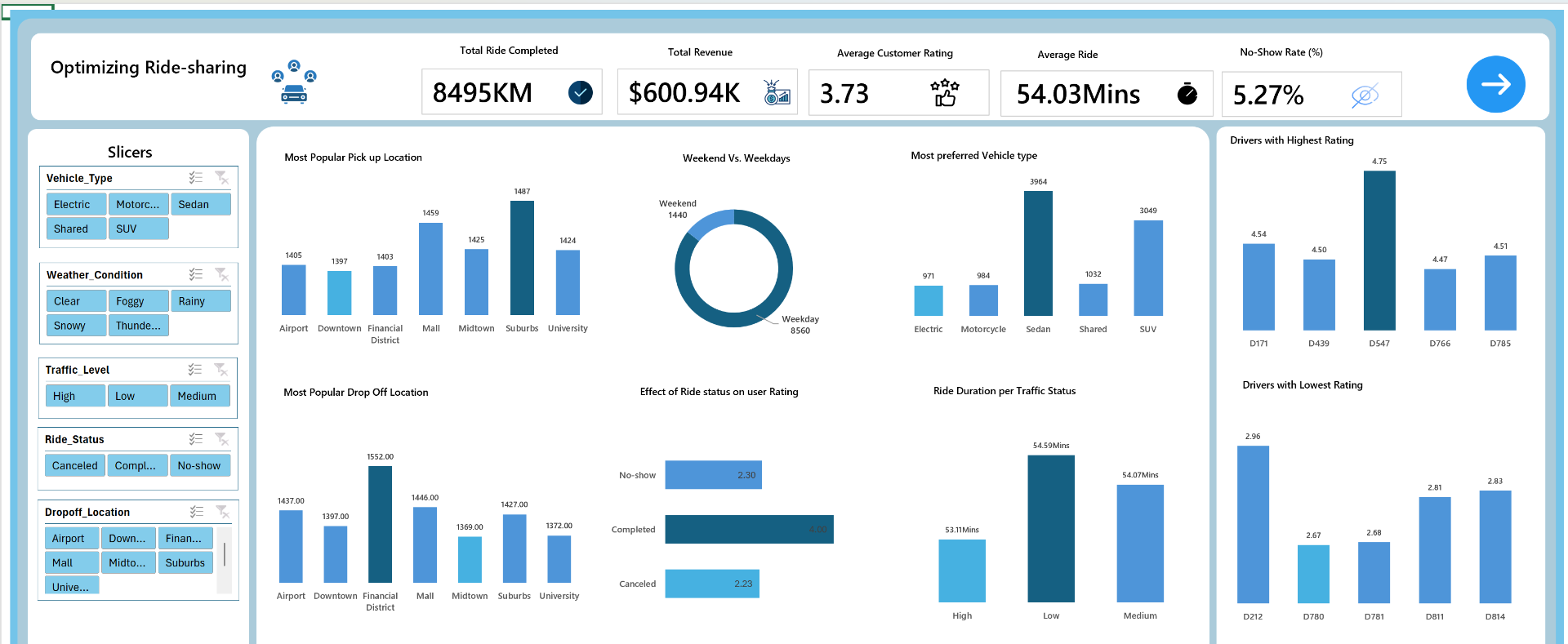Click the Optimizing Ride-sharing title

coord(149,68)
